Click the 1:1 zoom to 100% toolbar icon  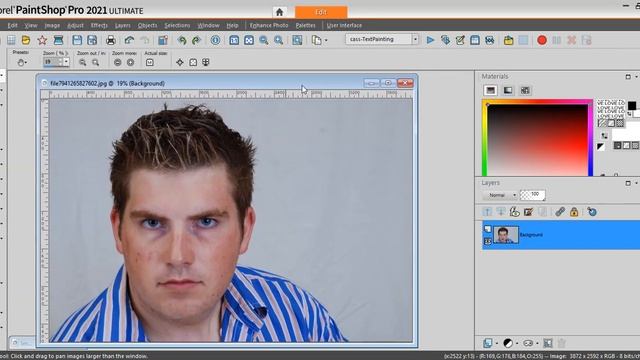[x=234, y=40]
